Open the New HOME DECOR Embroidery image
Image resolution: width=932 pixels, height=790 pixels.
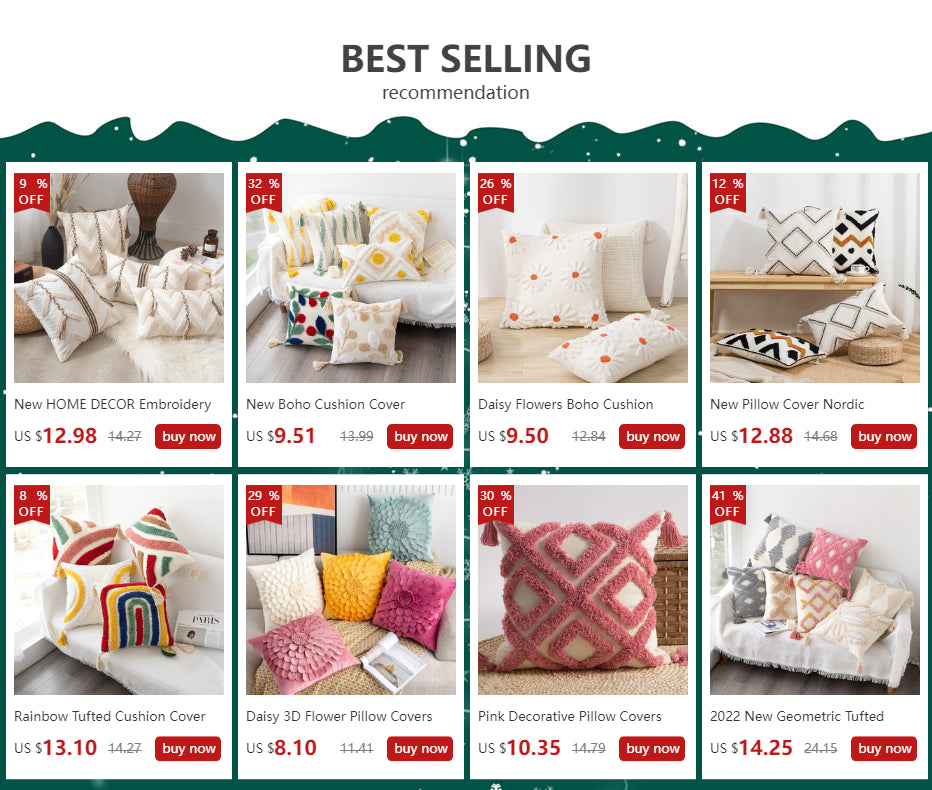tap(119, 278)
